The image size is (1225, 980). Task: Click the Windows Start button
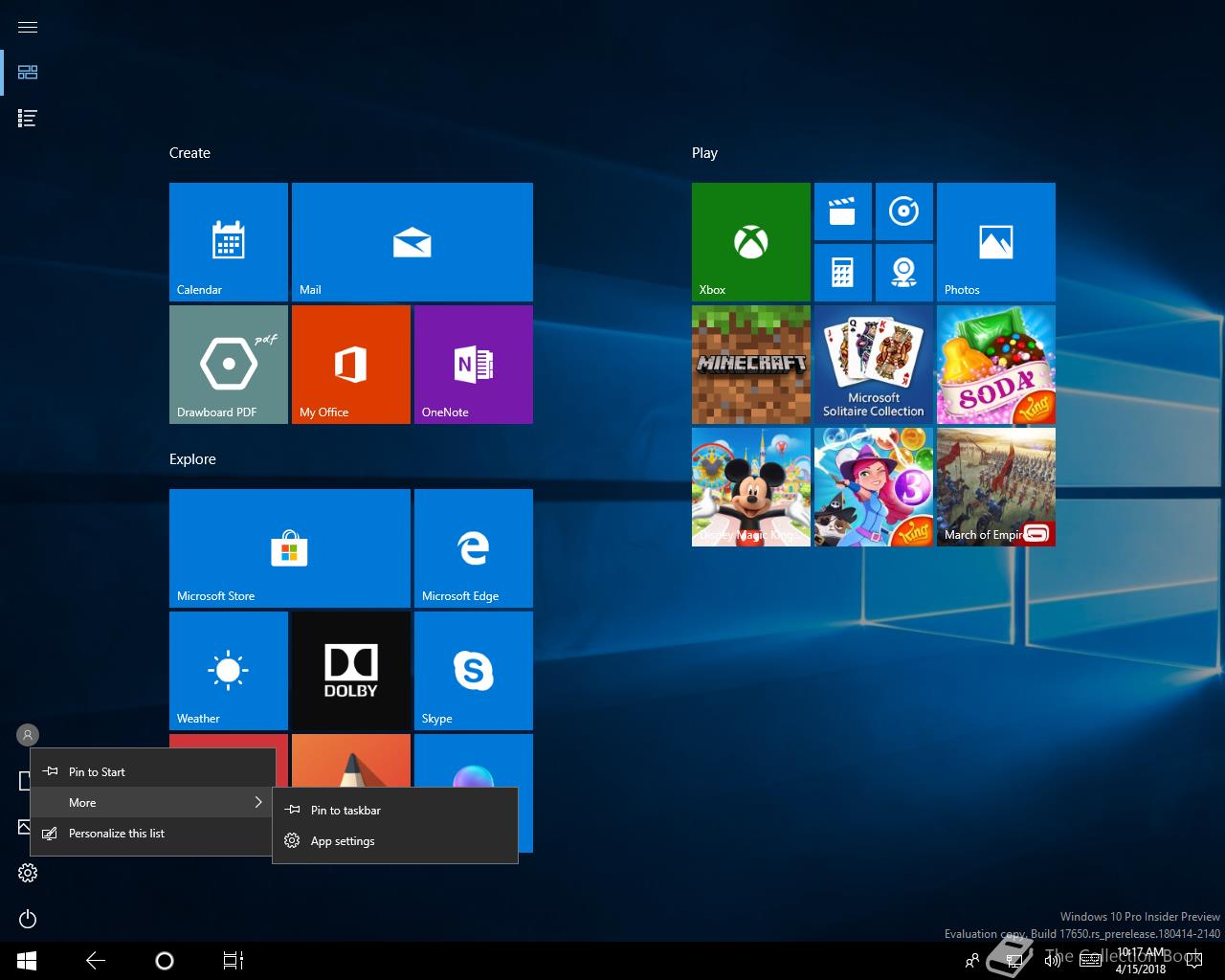[x=27, y=961]
